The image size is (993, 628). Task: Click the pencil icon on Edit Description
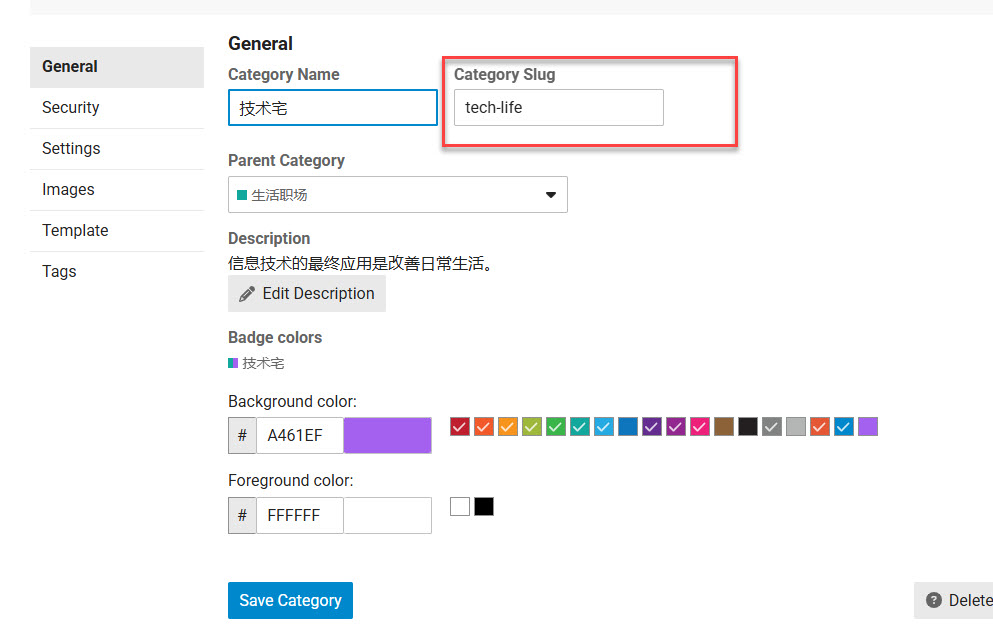[247, 294]
